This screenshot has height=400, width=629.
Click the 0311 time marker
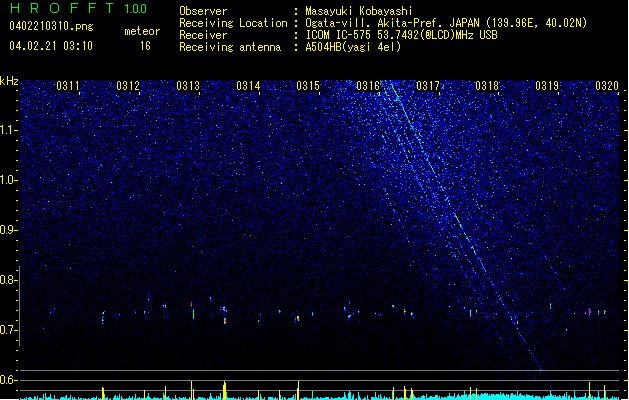[68, 86]
